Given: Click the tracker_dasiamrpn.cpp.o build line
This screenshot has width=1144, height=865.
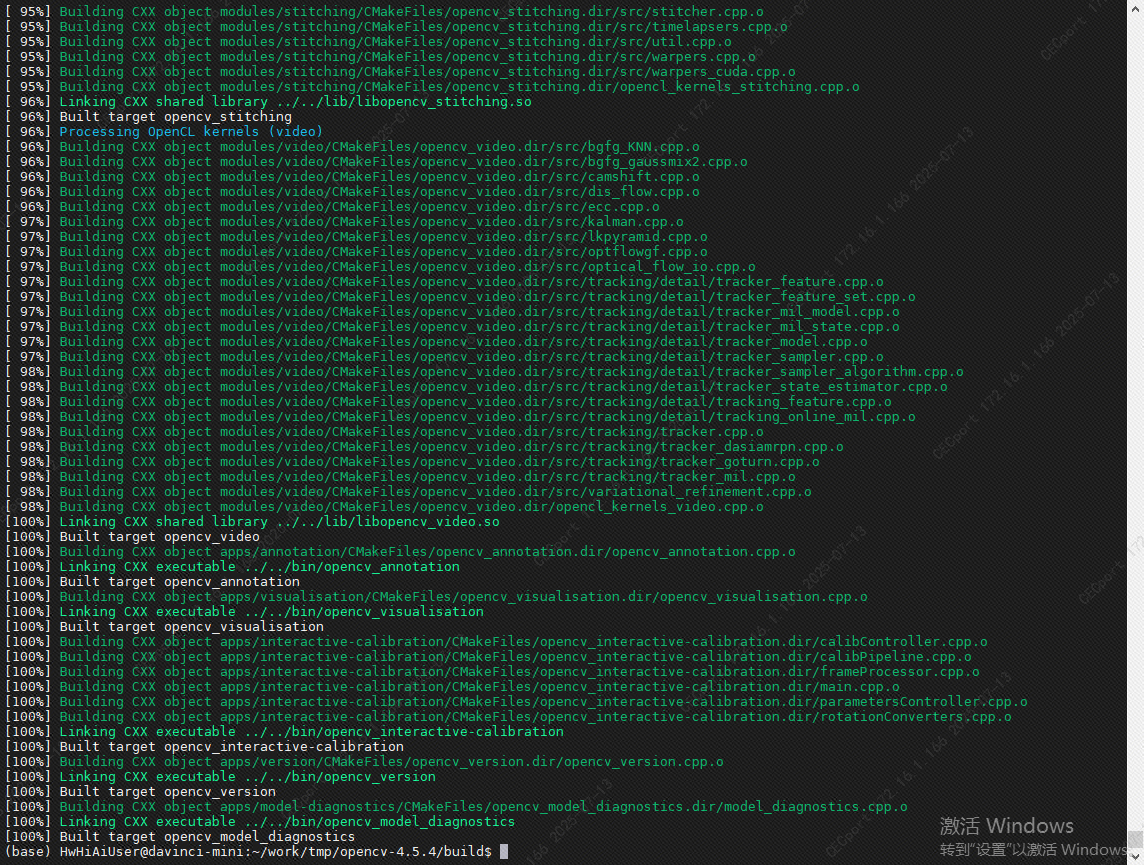Looking at the screenshot, I should pyautogui.click(x=424, y=446).
